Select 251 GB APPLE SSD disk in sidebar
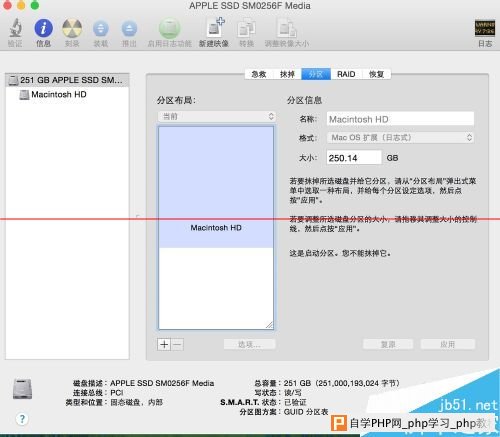This screenshot has height=437, width=500. click(x=67, y=80)
